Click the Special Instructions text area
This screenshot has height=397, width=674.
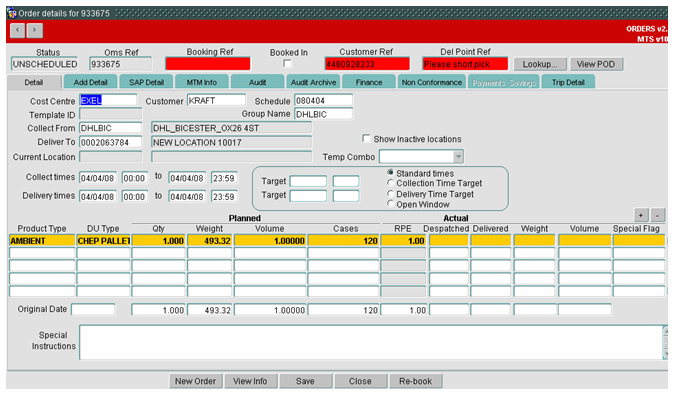pos(371,342)
